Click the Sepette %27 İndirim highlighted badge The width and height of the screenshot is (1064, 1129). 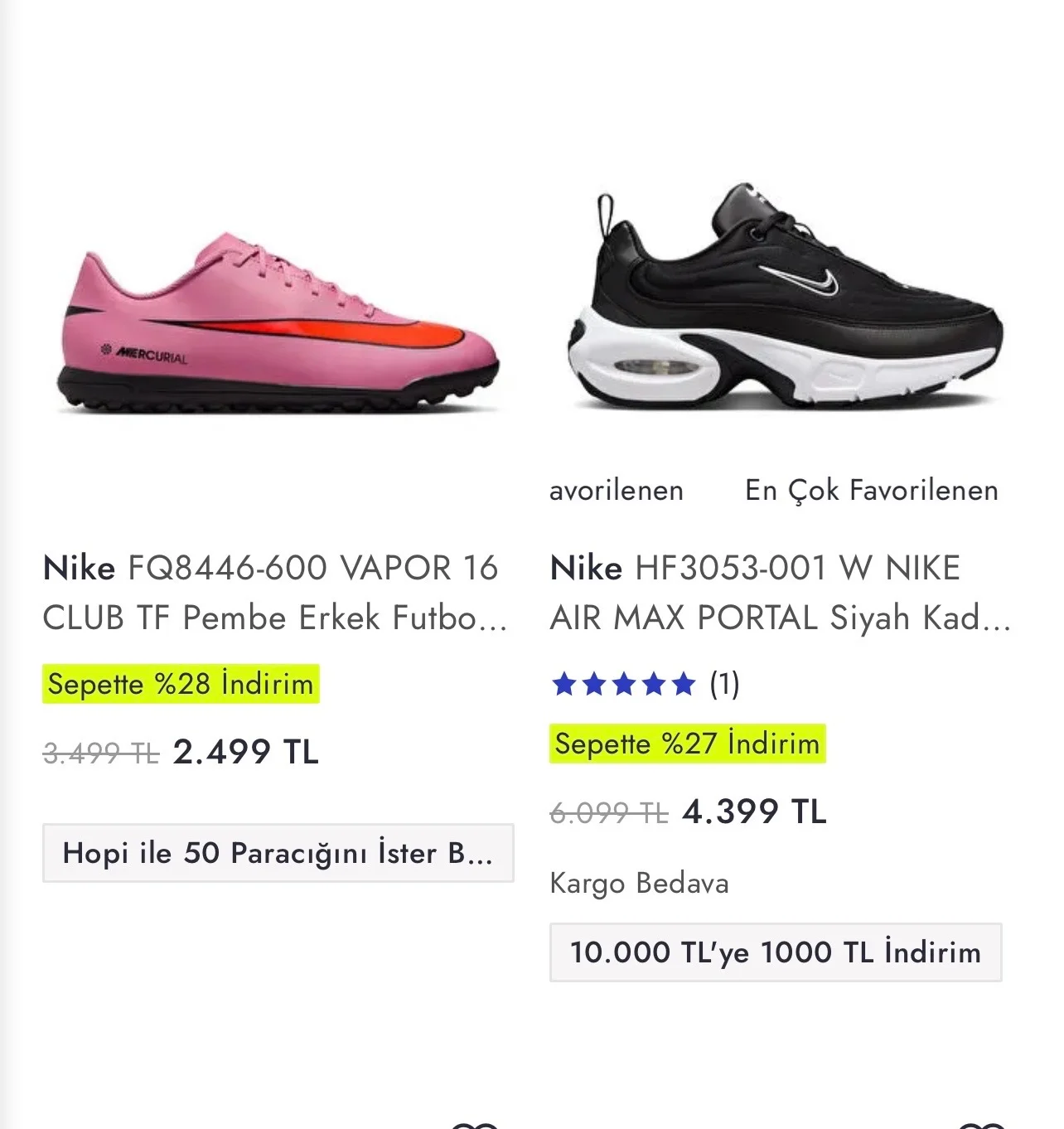687,744
